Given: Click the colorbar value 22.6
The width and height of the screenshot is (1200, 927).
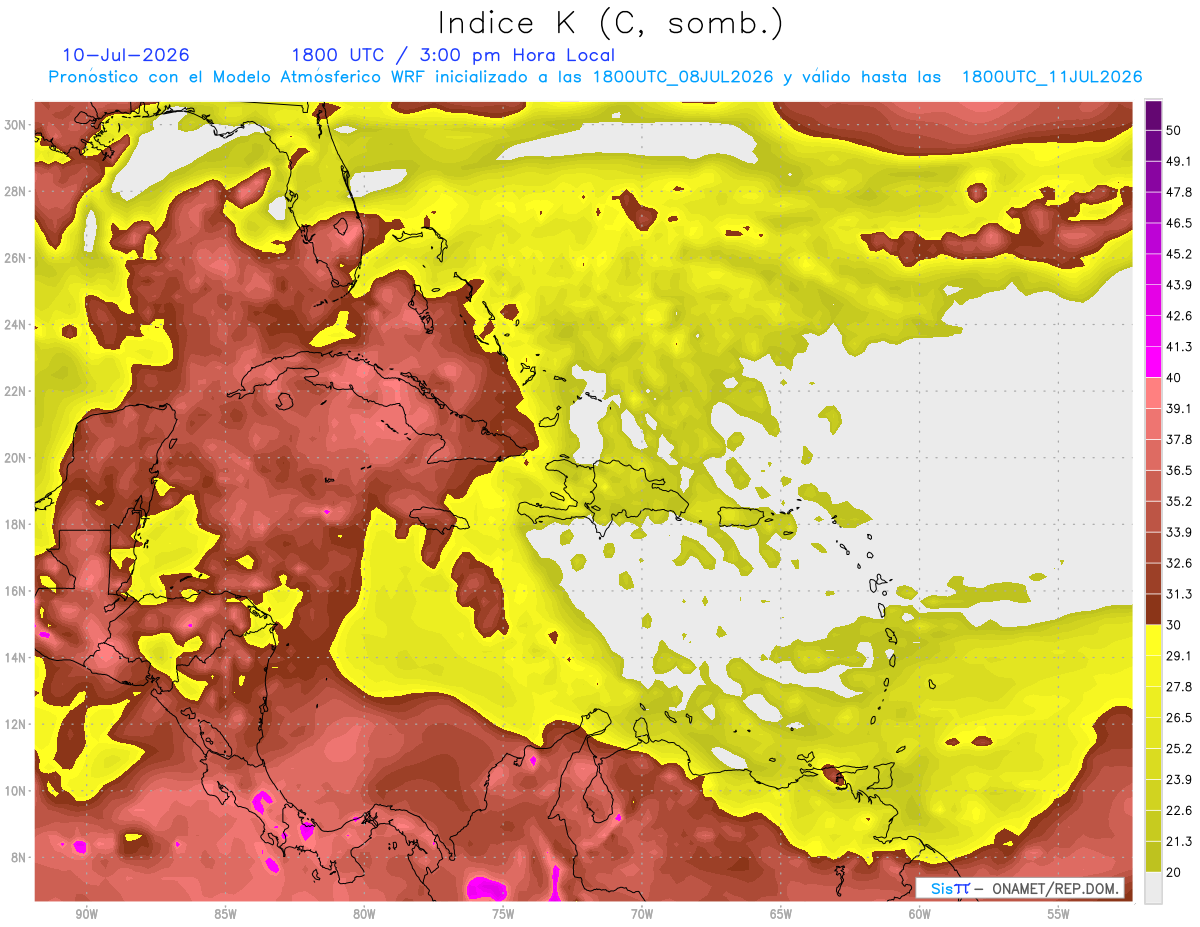Looking at the screenshot, I should click(x=1179, y=811).
